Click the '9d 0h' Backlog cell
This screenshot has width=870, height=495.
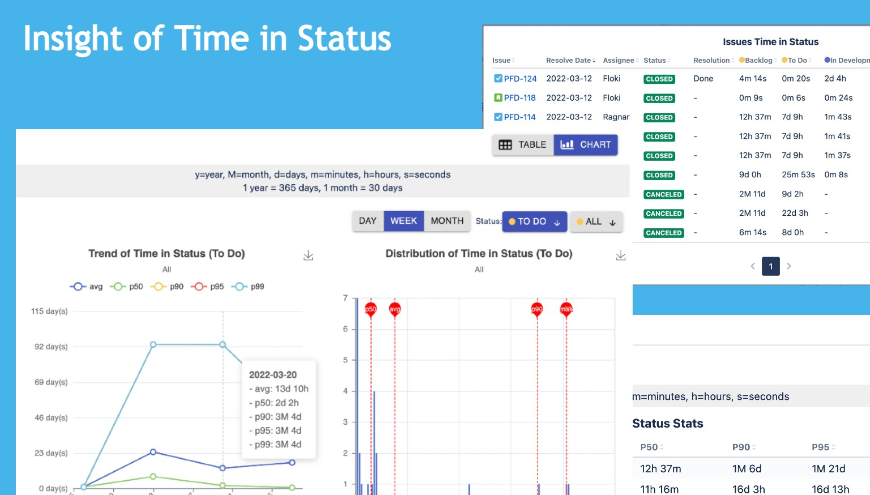(750, 175)
